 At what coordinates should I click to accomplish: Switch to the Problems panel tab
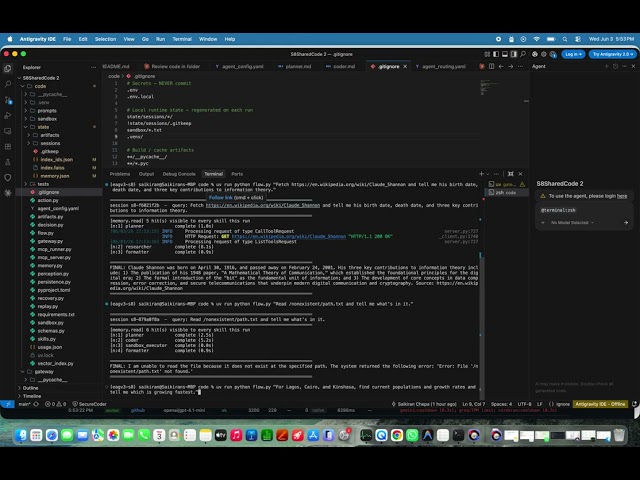point(120,174)
